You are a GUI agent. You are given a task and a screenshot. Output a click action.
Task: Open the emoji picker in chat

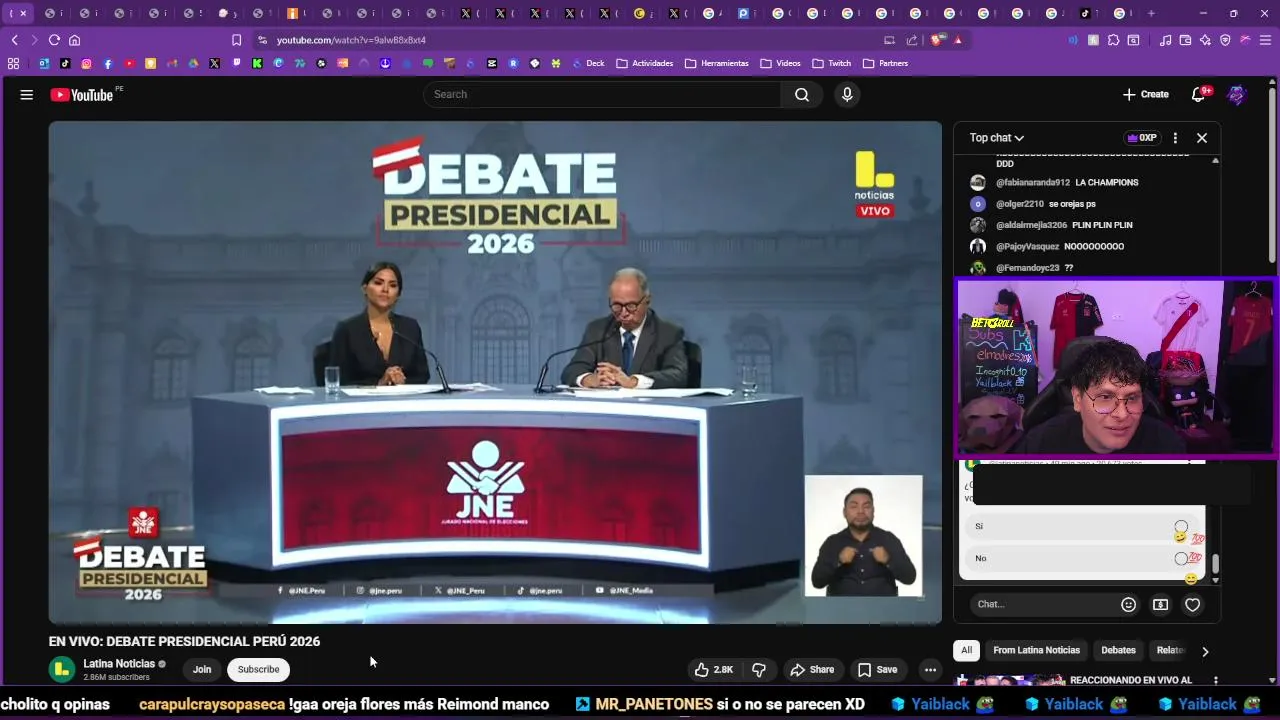pyautogui.click(x=1129, y=604)
